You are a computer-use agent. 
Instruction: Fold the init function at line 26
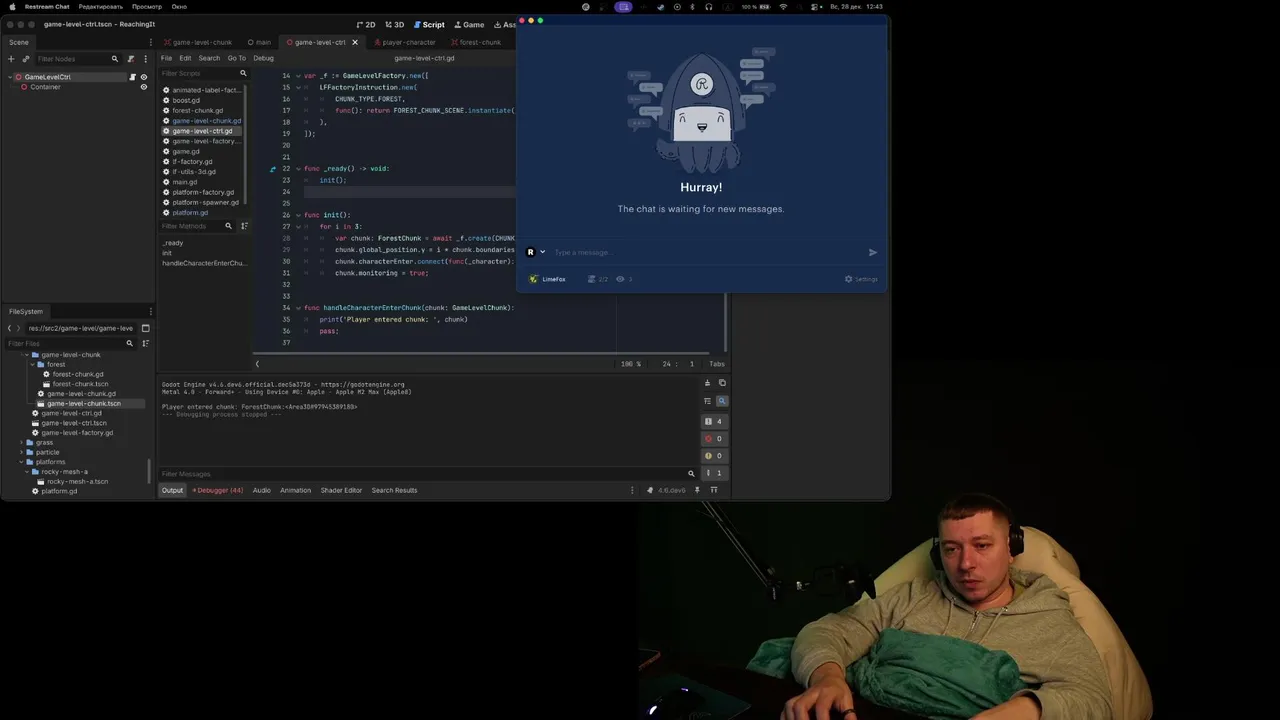(298, 215)
